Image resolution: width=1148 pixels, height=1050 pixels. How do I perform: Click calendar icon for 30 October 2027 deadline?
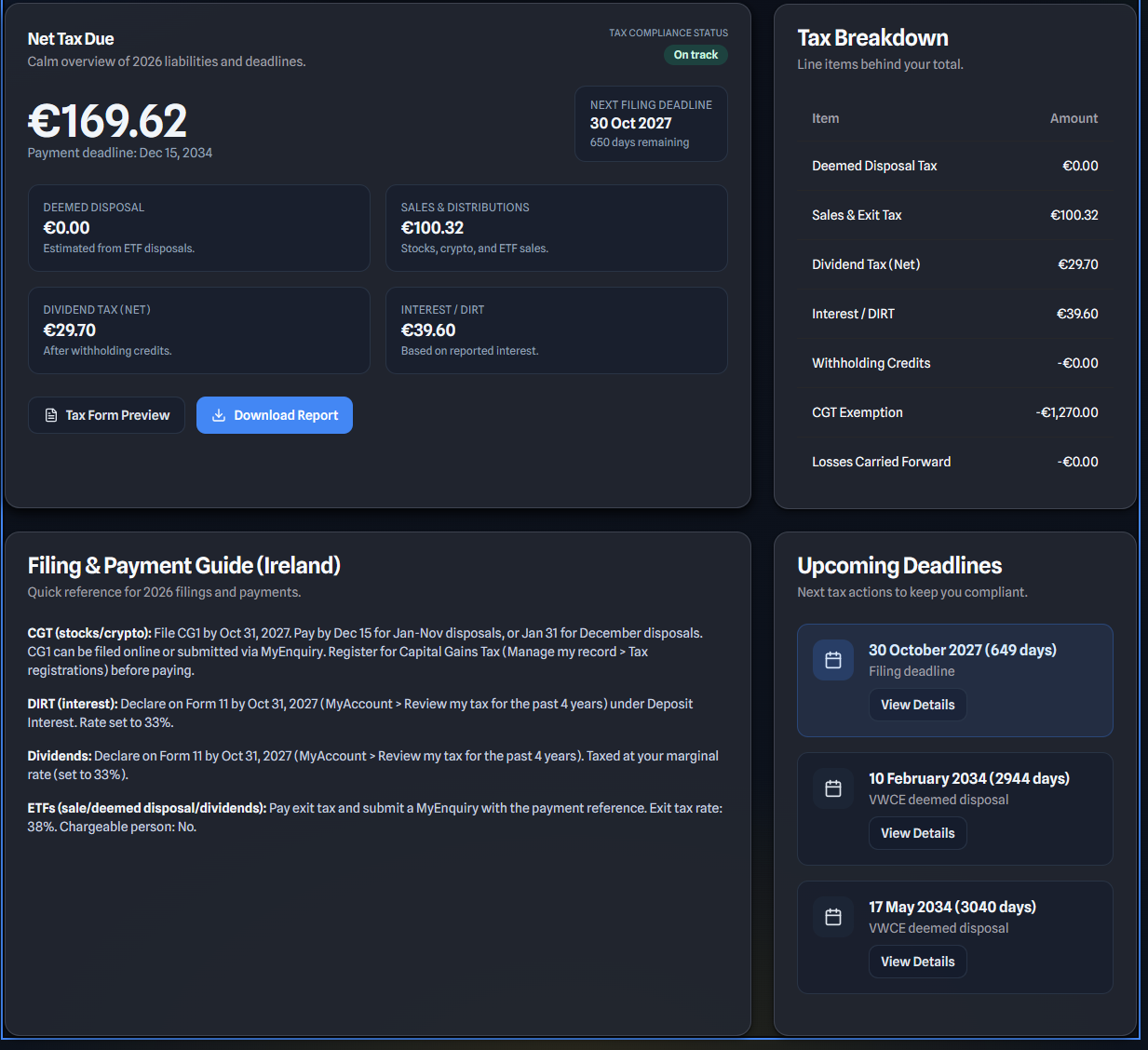832,660
